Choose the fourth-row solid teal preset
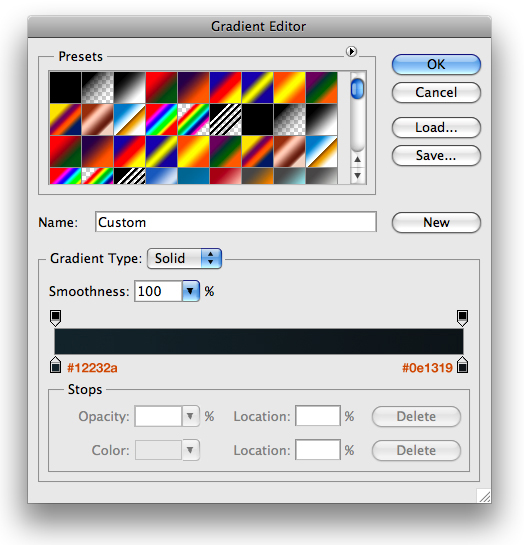Screen dimensions: 524x545 click(x=193, y=176)
